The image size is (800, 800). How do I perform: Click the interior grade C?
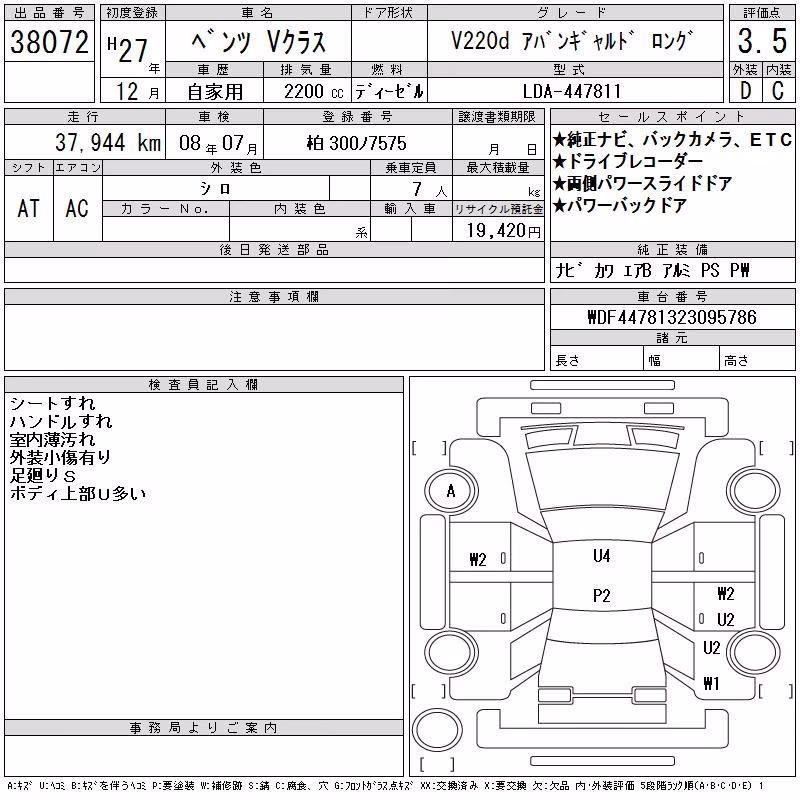coord(778,91)
